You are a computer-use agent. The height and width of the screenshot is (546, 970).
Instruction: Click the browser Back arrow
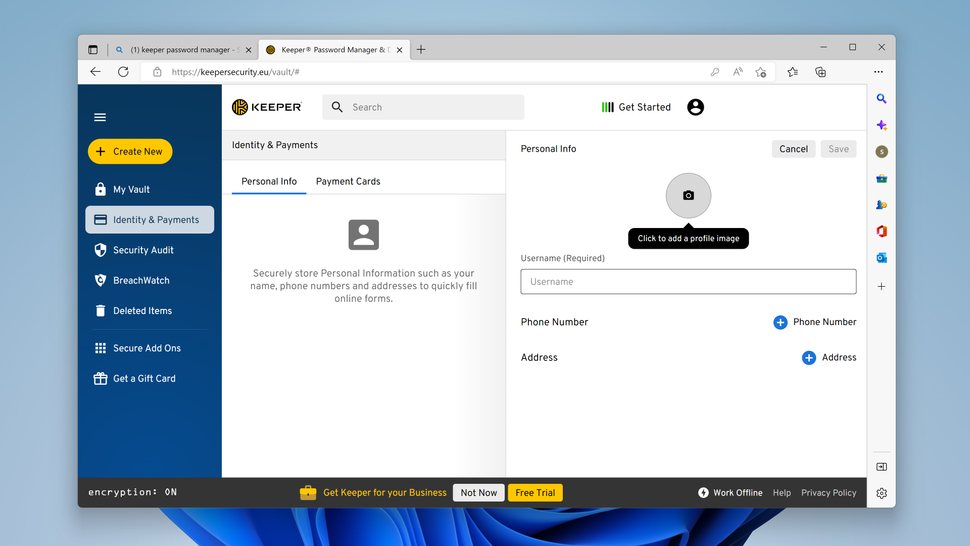(x=95, y=72)
